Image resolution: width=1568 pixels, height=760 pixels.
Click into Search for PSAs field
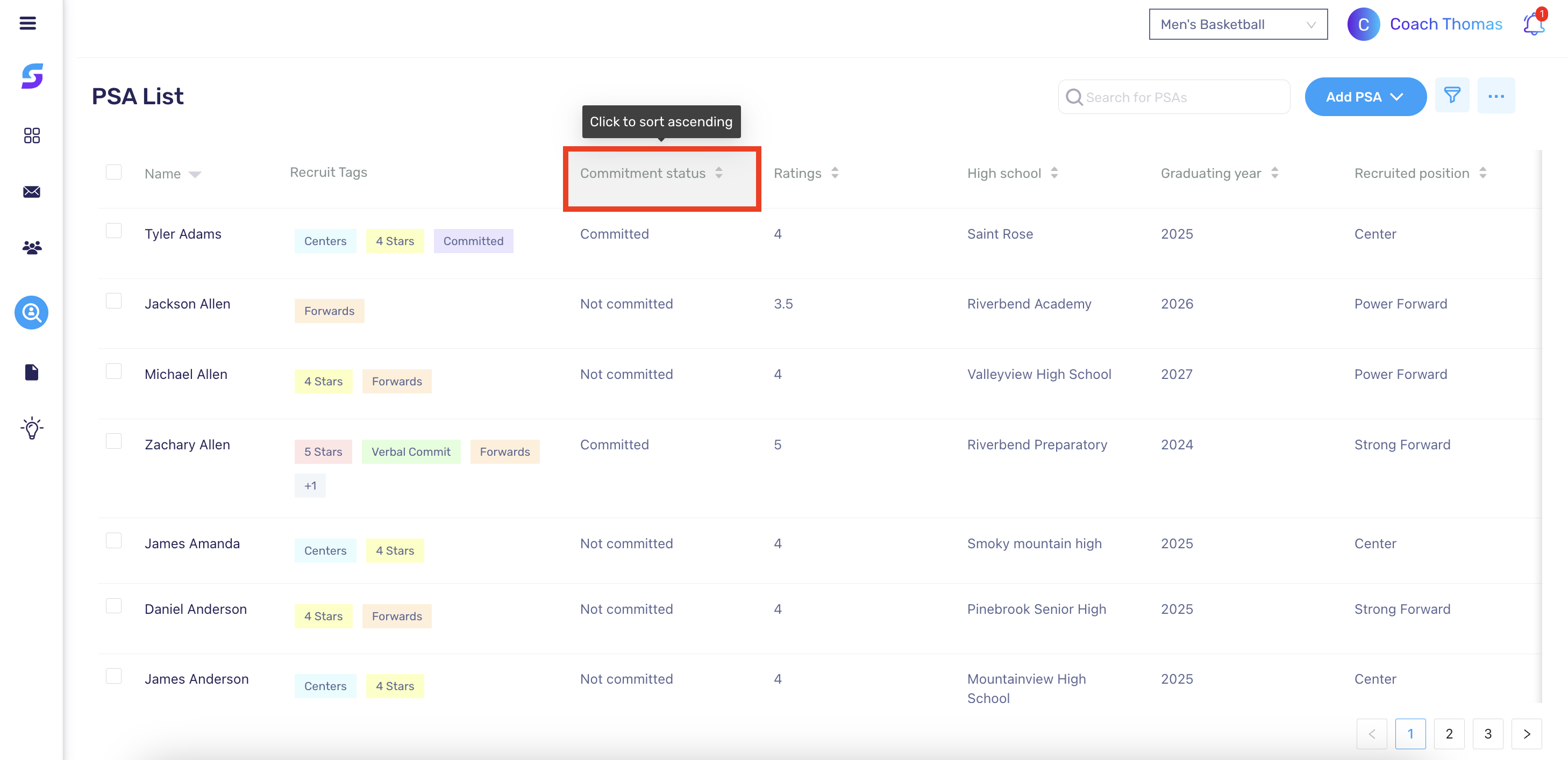pyautogui.click(x=1173, y=97)
